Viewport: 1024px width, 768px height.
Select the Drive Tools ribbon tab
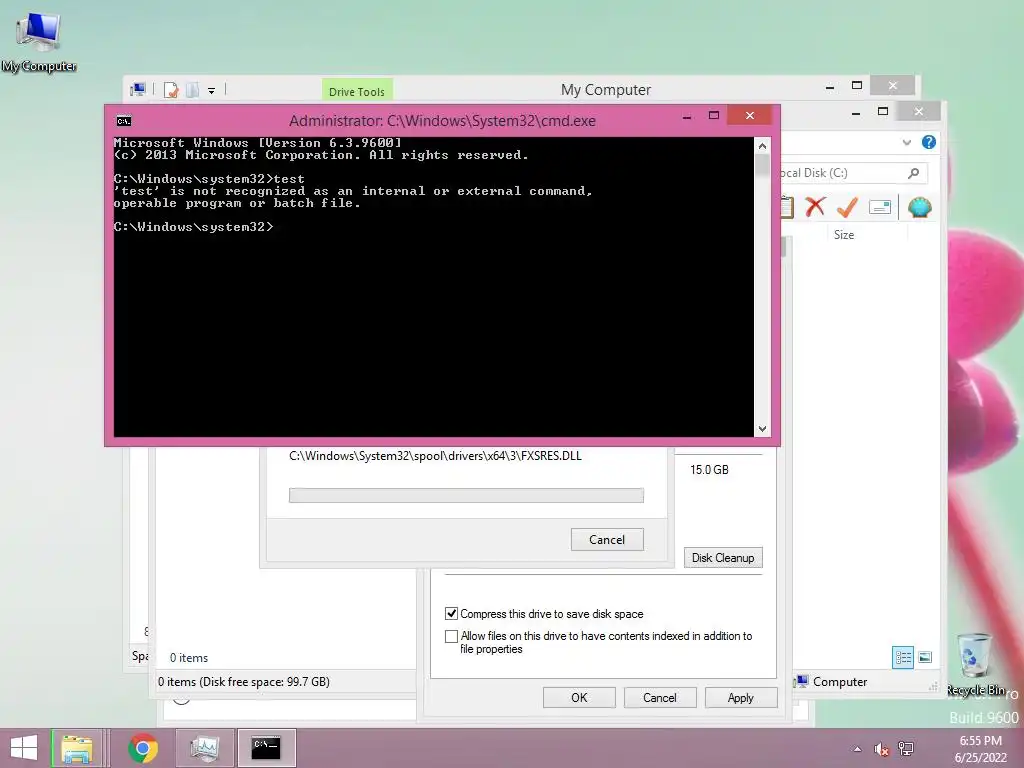tap(357, 91)
